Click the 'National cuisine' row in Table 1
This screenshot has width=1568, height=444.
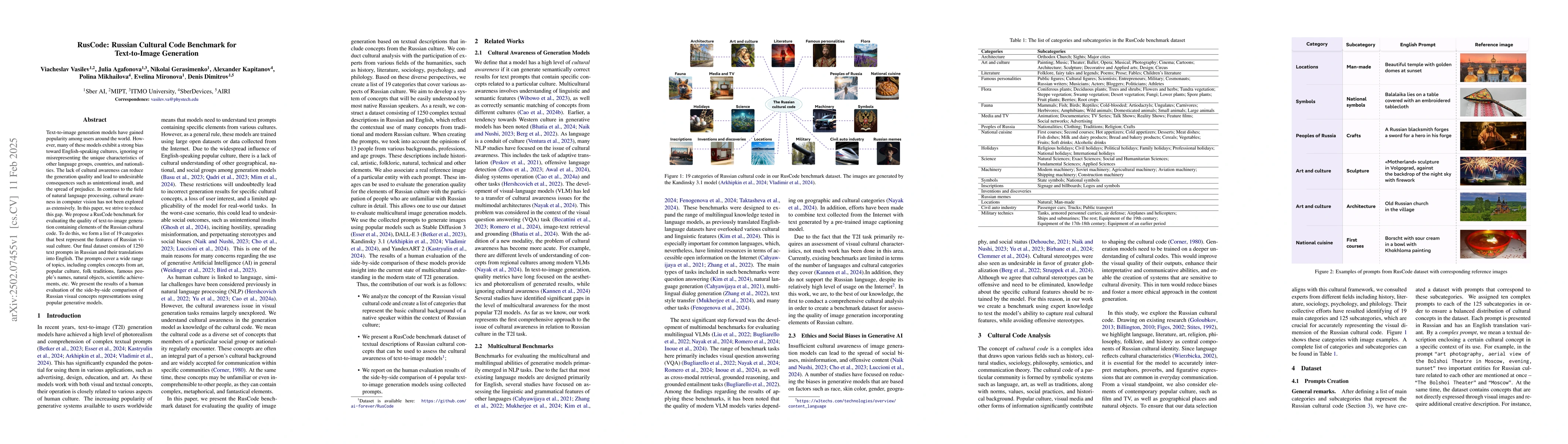click(1098, 138)
